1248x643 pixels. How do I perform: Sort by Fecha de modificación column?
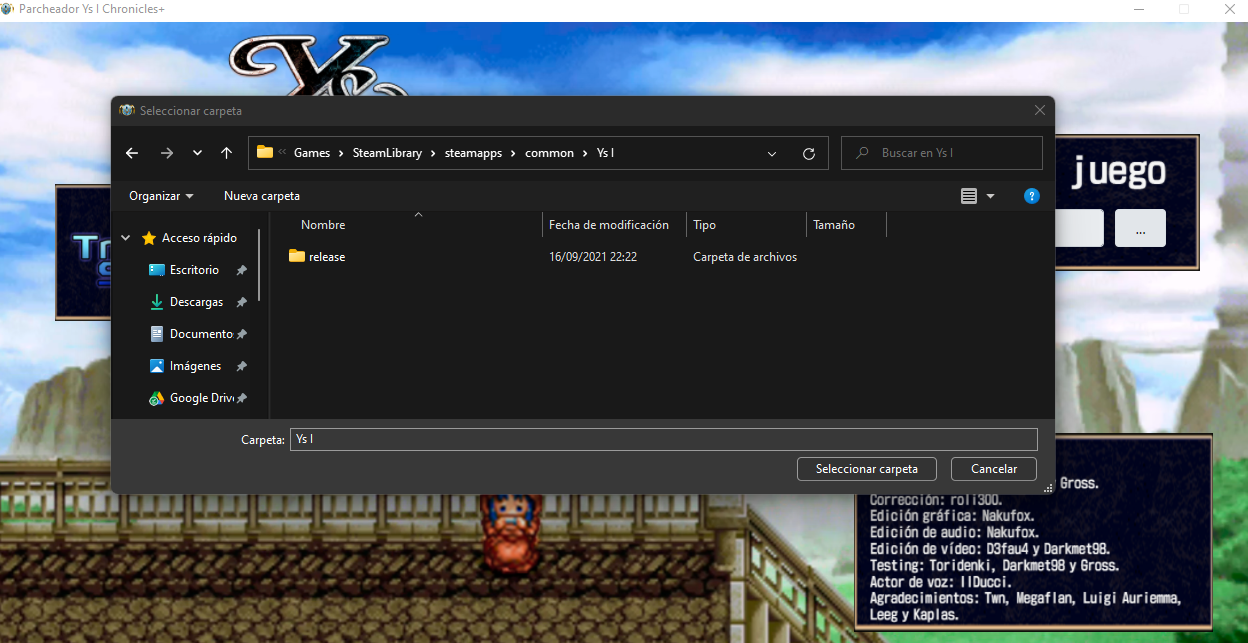point(609,225)
